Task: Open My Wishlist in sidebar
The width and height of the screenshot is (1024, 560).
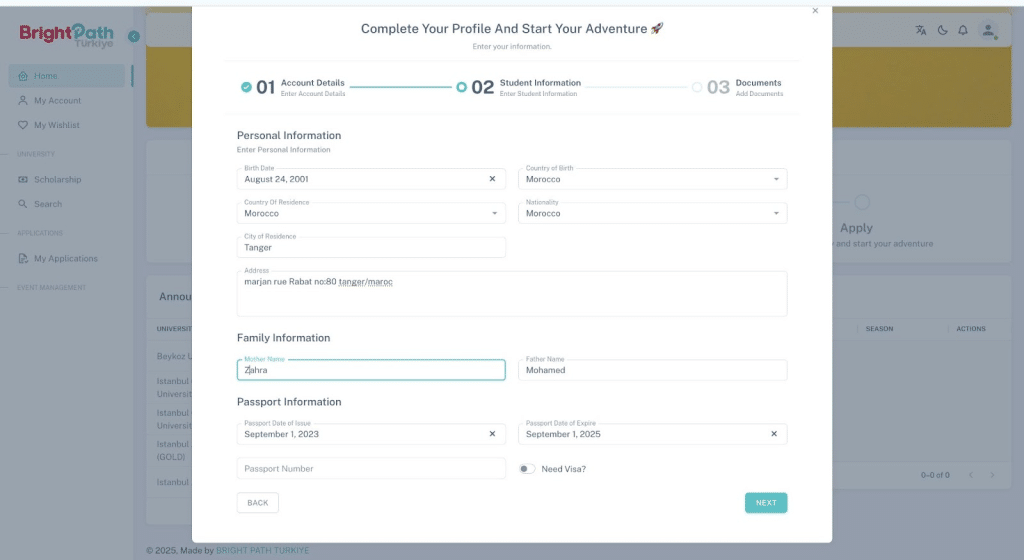Action: (x=56, y=125)
